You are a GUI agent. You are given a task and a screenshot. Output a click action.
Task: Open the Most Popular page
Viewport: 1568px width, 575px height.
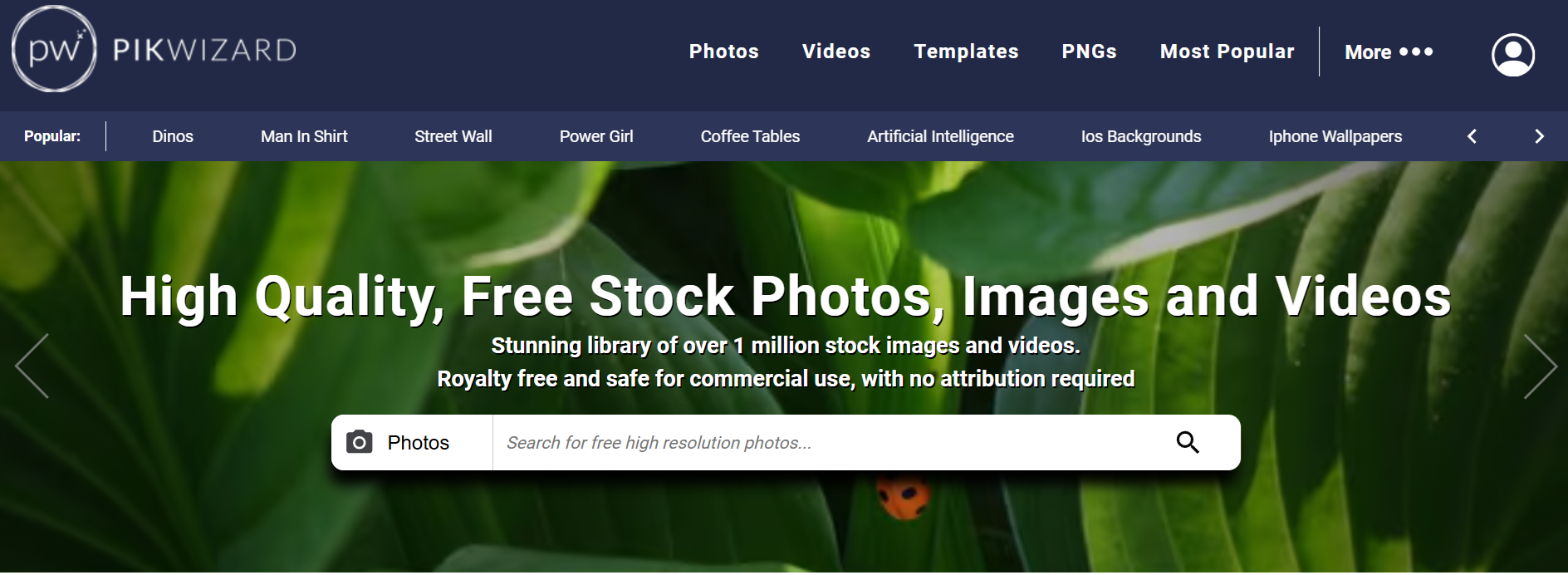coord(1227,52)
